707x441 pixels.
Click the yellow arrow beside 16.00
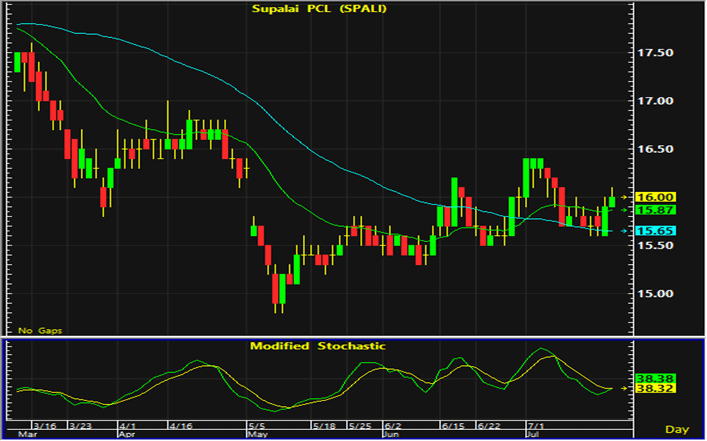(x=624, y=197)
